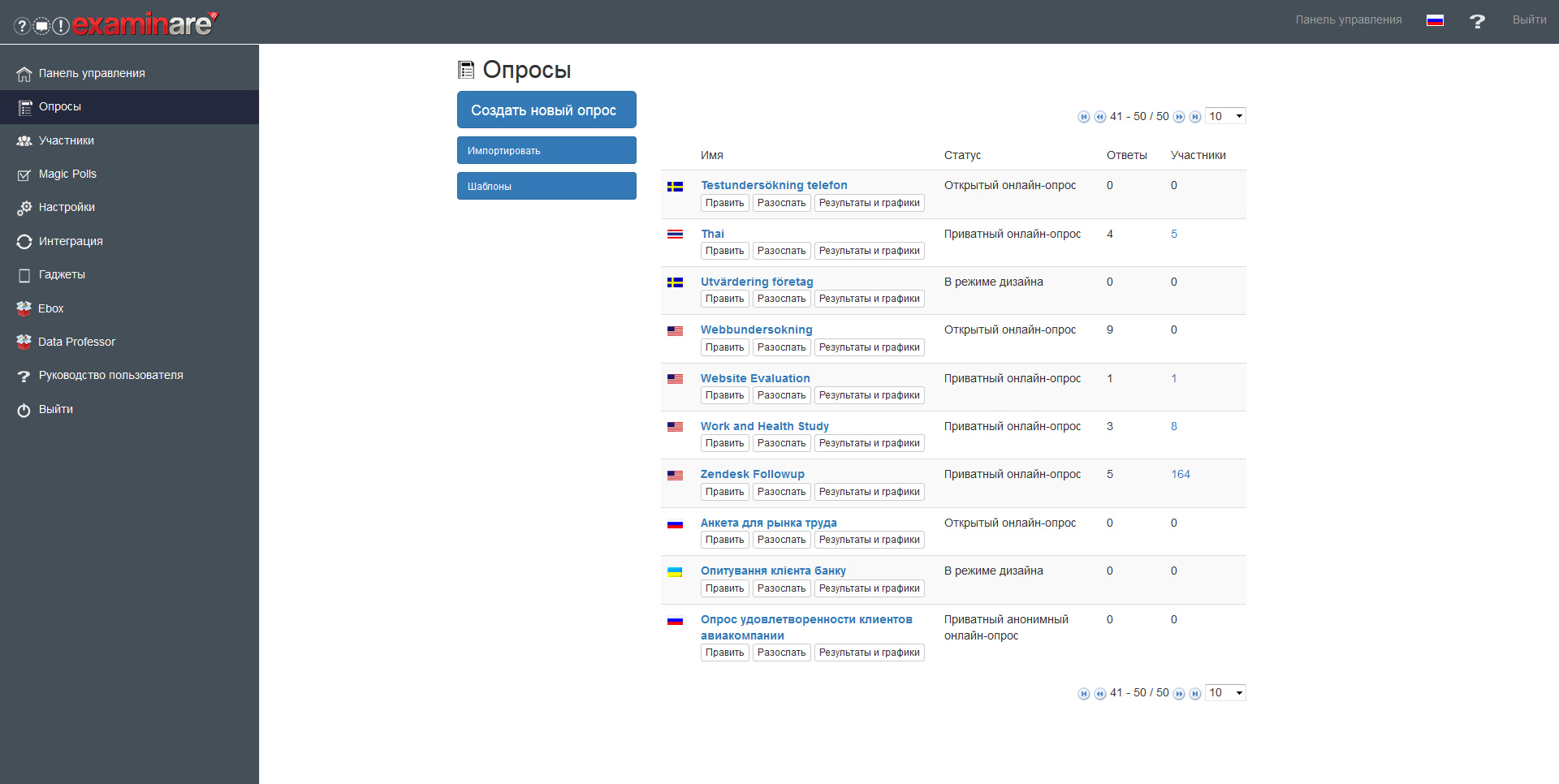The height and width of the screenshot is (784, 1559).
Task: Open the bottom page size dropdown showing 10
Action: pyautogui.click(x=1225, y=692)
